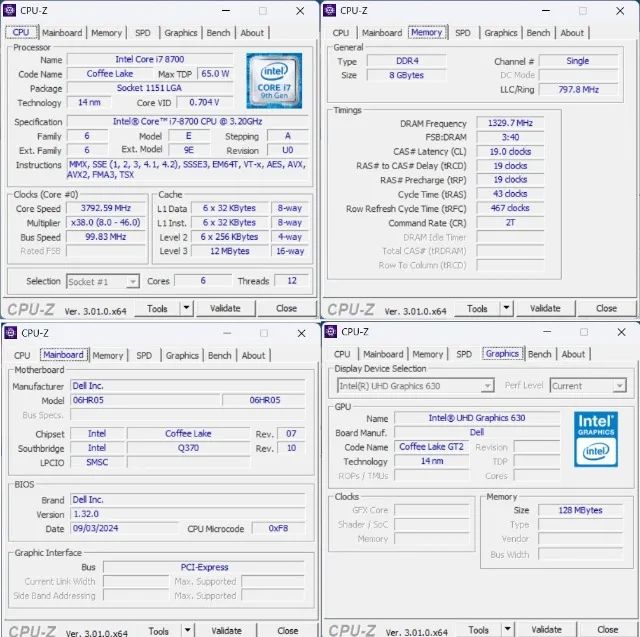
Task: Click the Max TDP value 65.0 W
Action: [x=215, y=74]
